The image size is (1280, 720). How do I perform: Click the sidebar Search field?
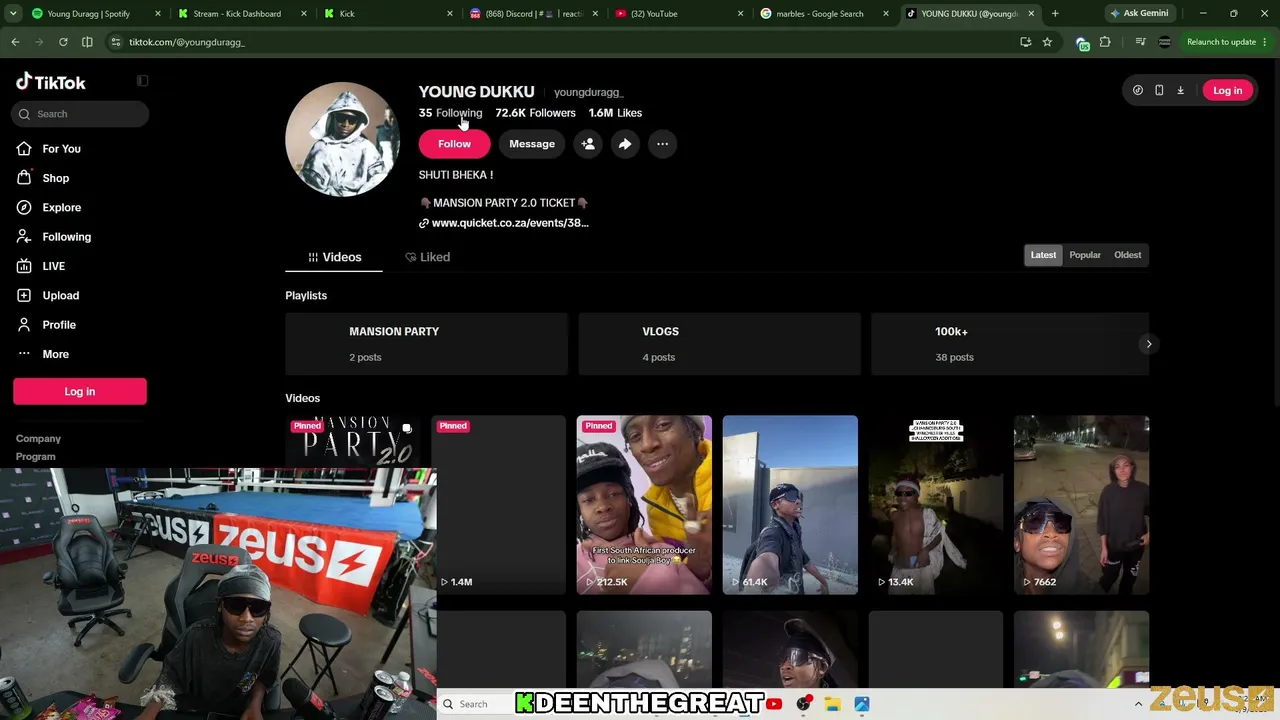[x=80, y=114]
